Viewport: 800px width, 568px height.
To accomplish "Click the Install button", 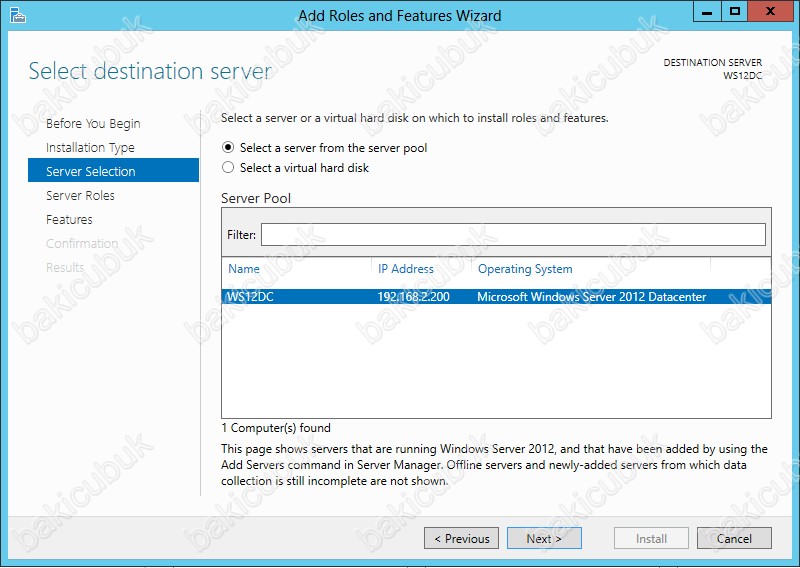I will click(651, 538).
